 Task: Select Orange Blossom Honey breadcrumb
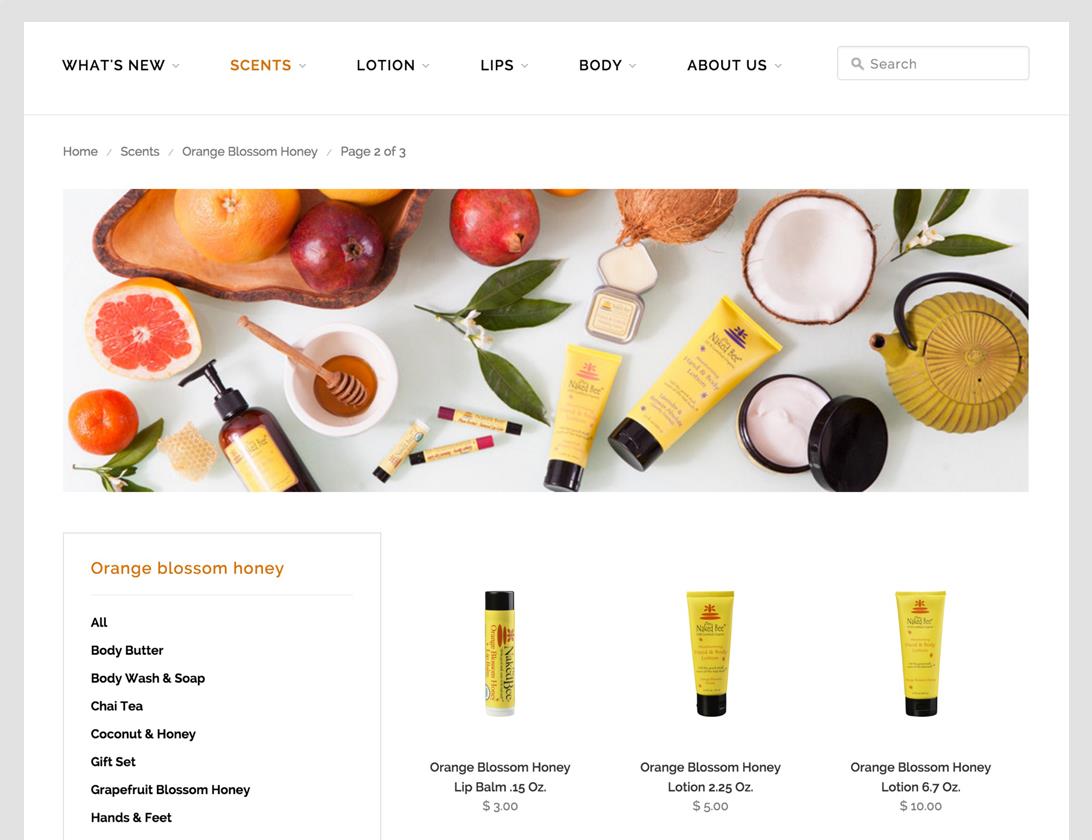click(x=249, y=151)
